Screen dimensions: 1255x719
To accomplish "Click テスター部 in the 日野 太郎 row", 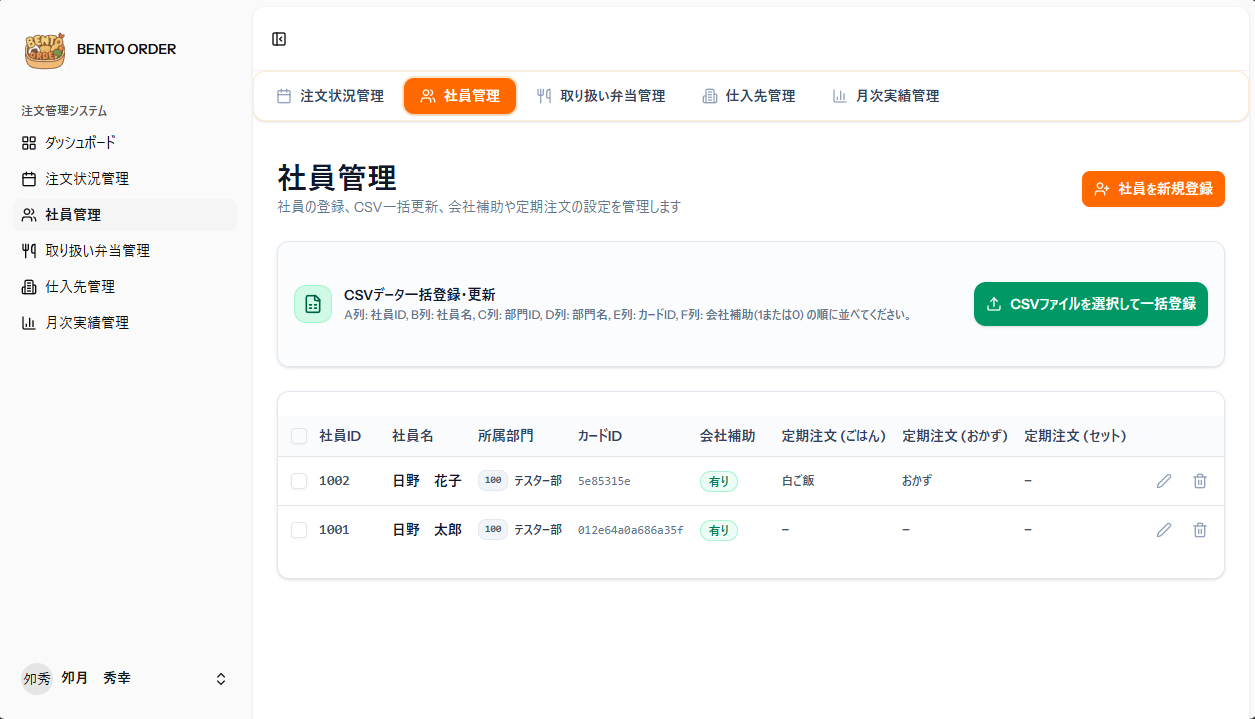I will (538, 530).
